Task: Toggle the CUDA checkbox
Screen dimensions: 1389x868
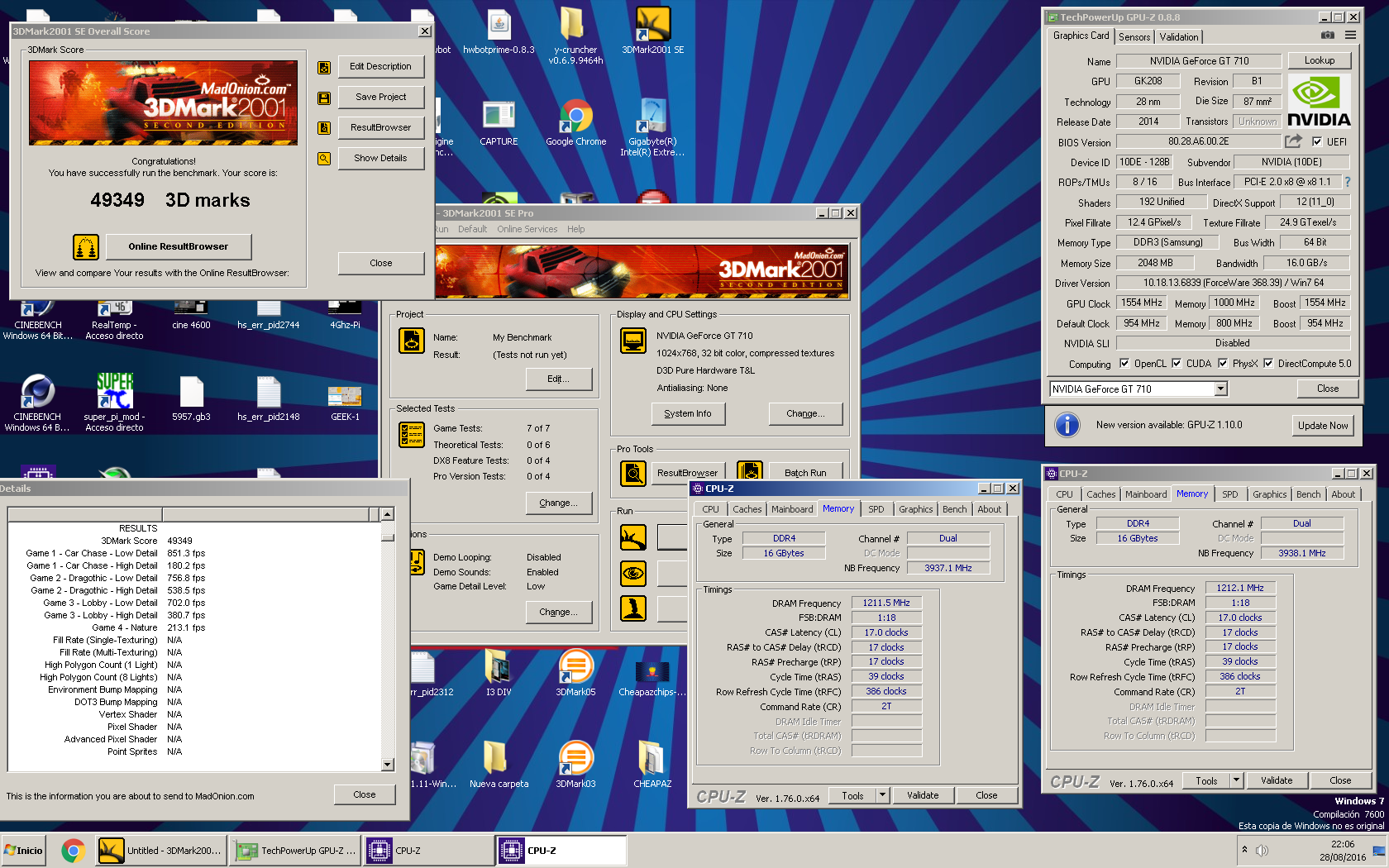Action: (x=1177, y=363)
